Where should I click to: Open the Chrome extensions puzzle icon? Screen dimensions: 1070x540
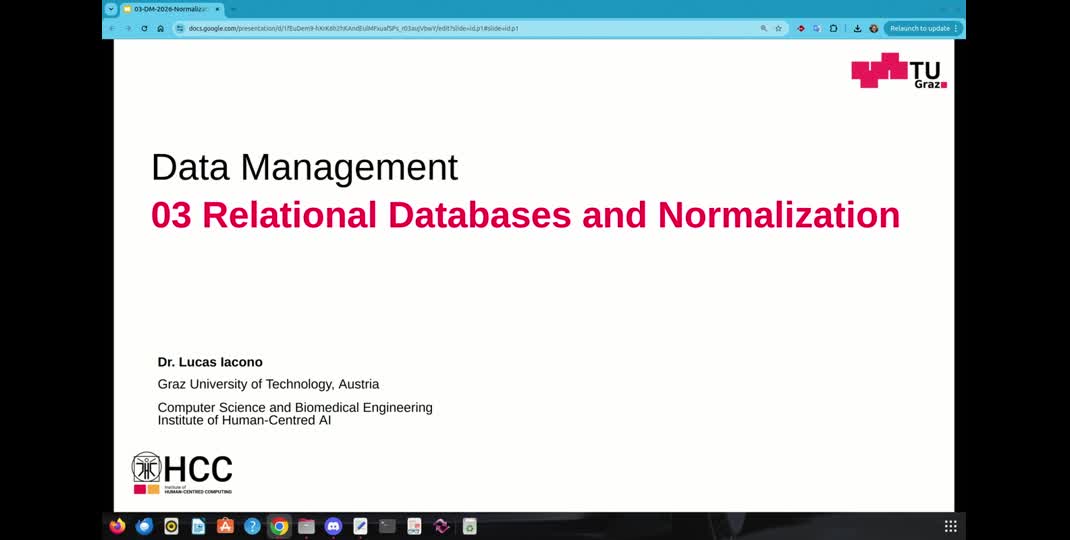(834, 29)
